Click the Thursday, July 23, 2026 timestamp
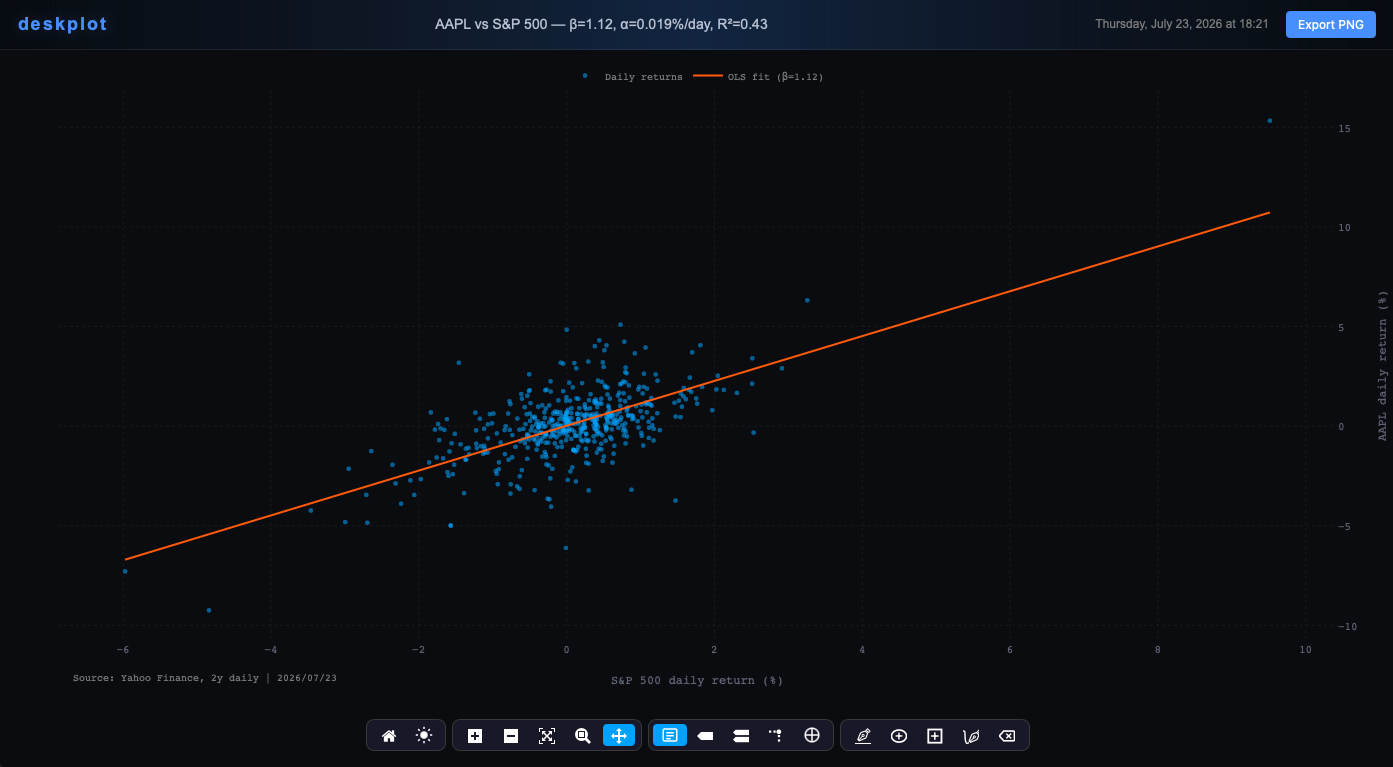This screenshot has height=767, width=1393. coord(1182,24)
